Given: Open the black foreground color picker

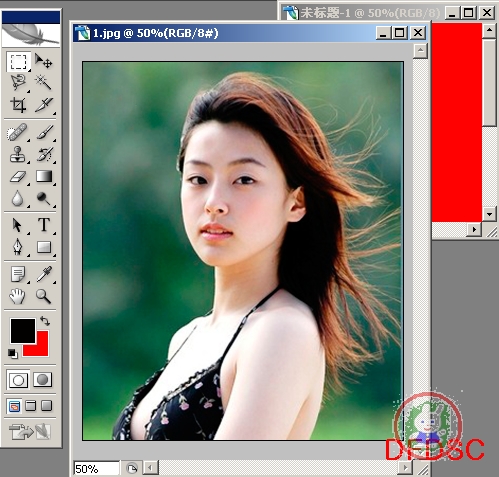Looking at the screenshot, I should point(23,331).
